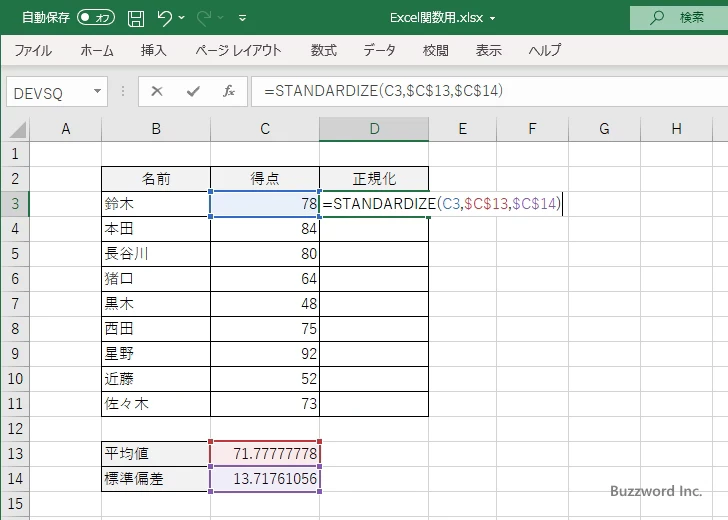Select cell containing 猪口
Viewport: 728px width, 520px height.
pos(156,279)
